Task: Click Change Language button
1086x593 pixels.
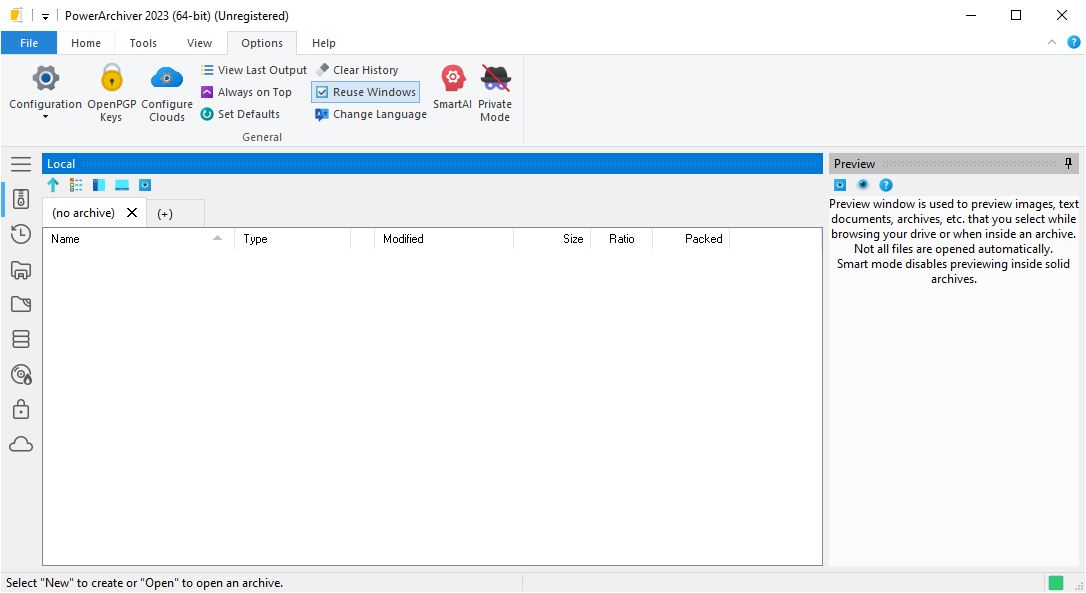Action: (x=371, y=114)
